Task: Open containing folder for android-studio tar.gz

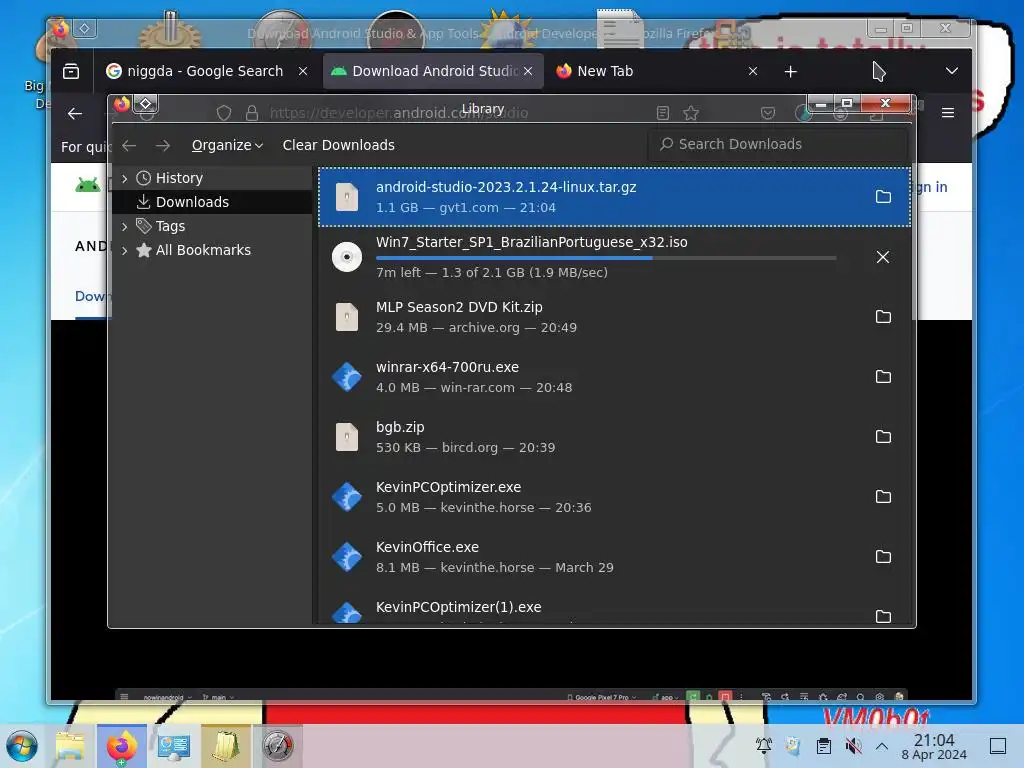Action: pos(883,197)
